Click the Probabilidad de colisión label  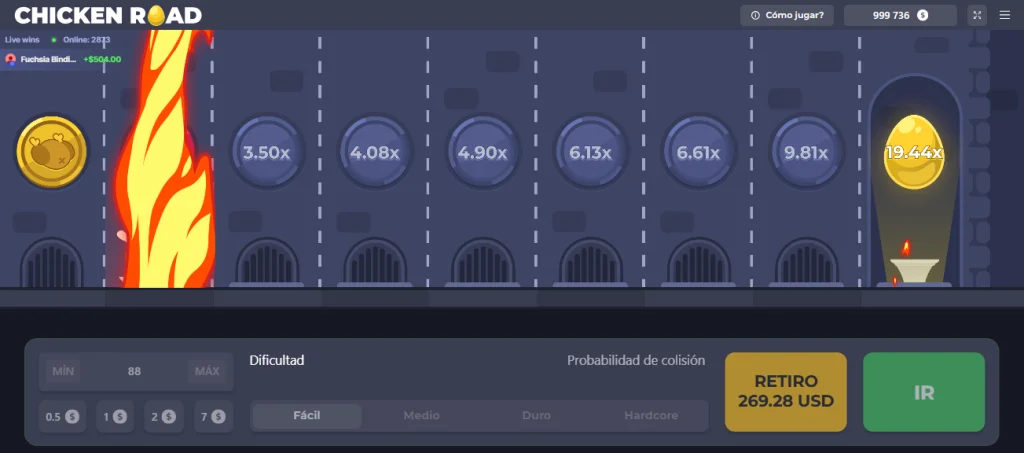(636, 360)
